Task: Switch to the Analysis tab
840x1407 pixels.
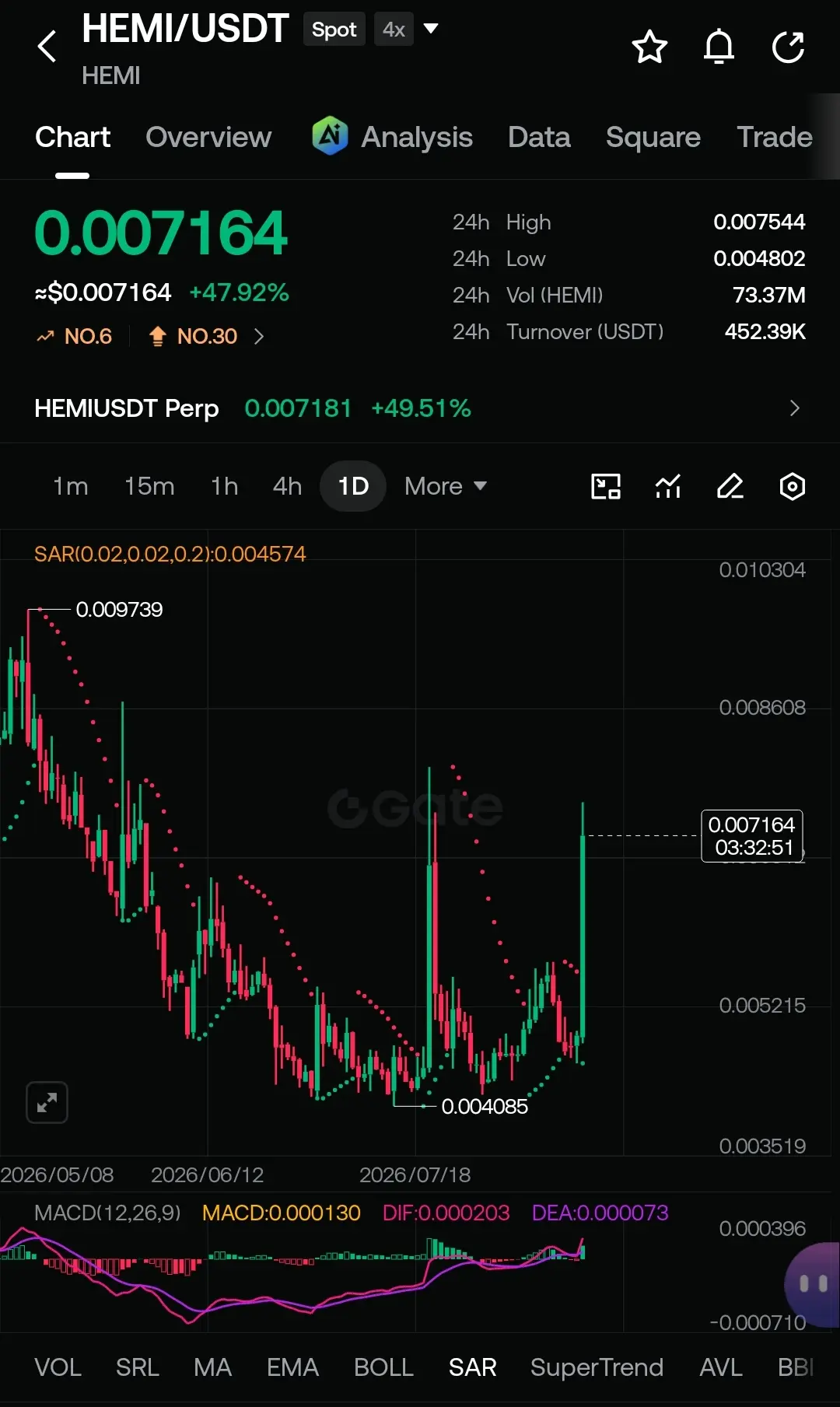Action: pyautogui.click(x=417, y=137)
